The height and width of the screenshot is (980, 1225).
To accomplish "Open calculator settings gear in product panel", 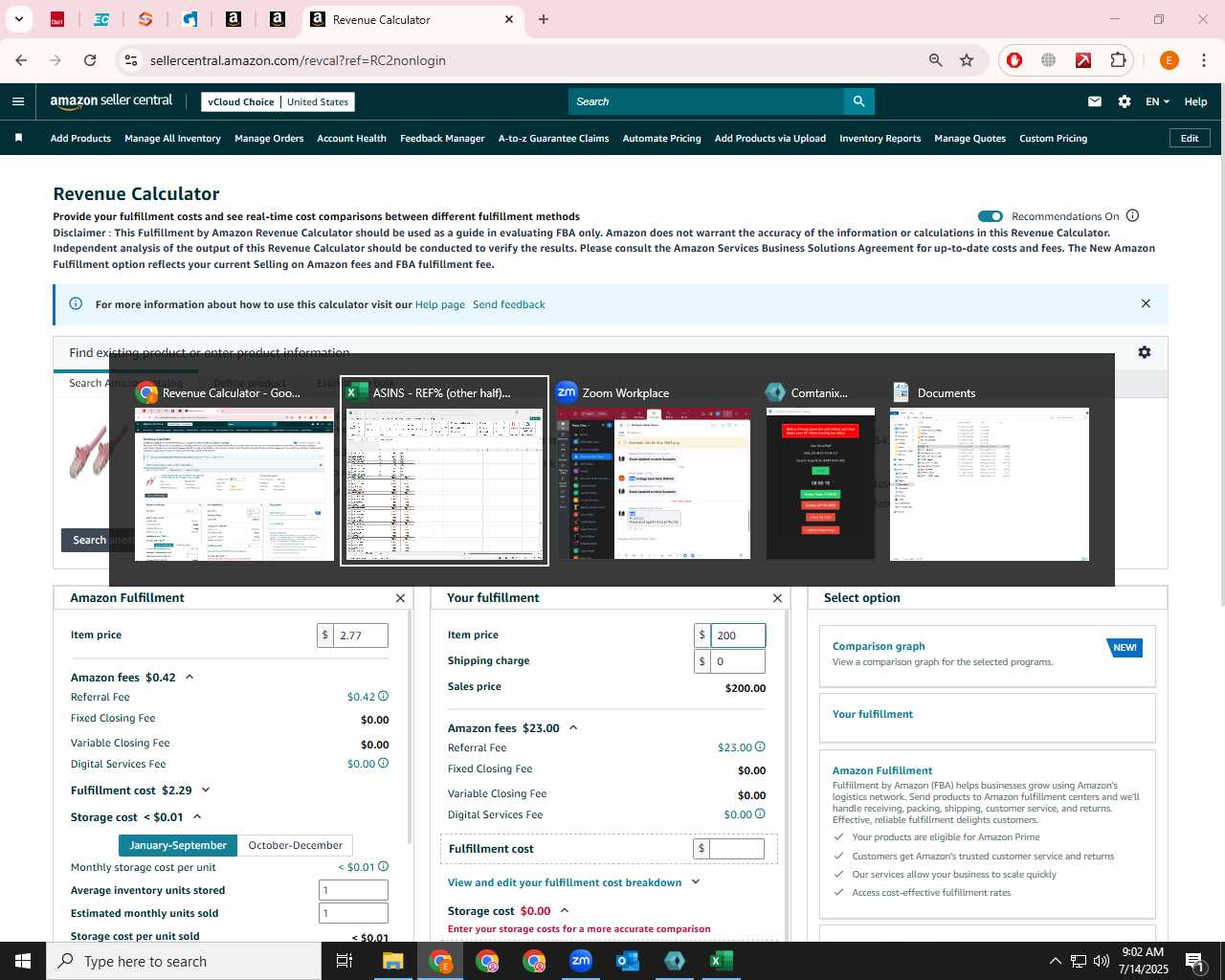I will (1145, 352).
